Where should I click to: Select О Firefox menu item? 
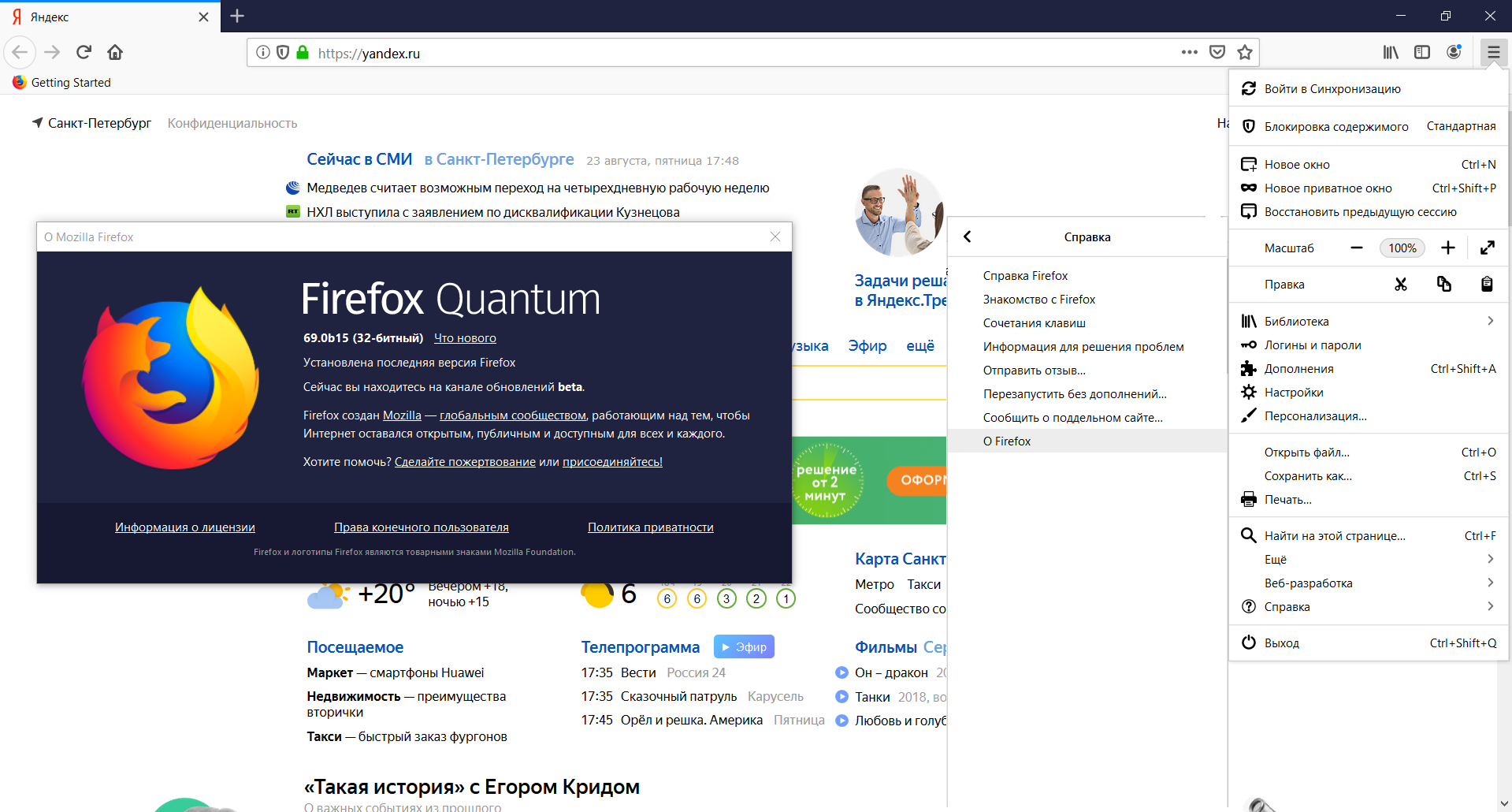pyautogui.click(x=1087, y=441)
